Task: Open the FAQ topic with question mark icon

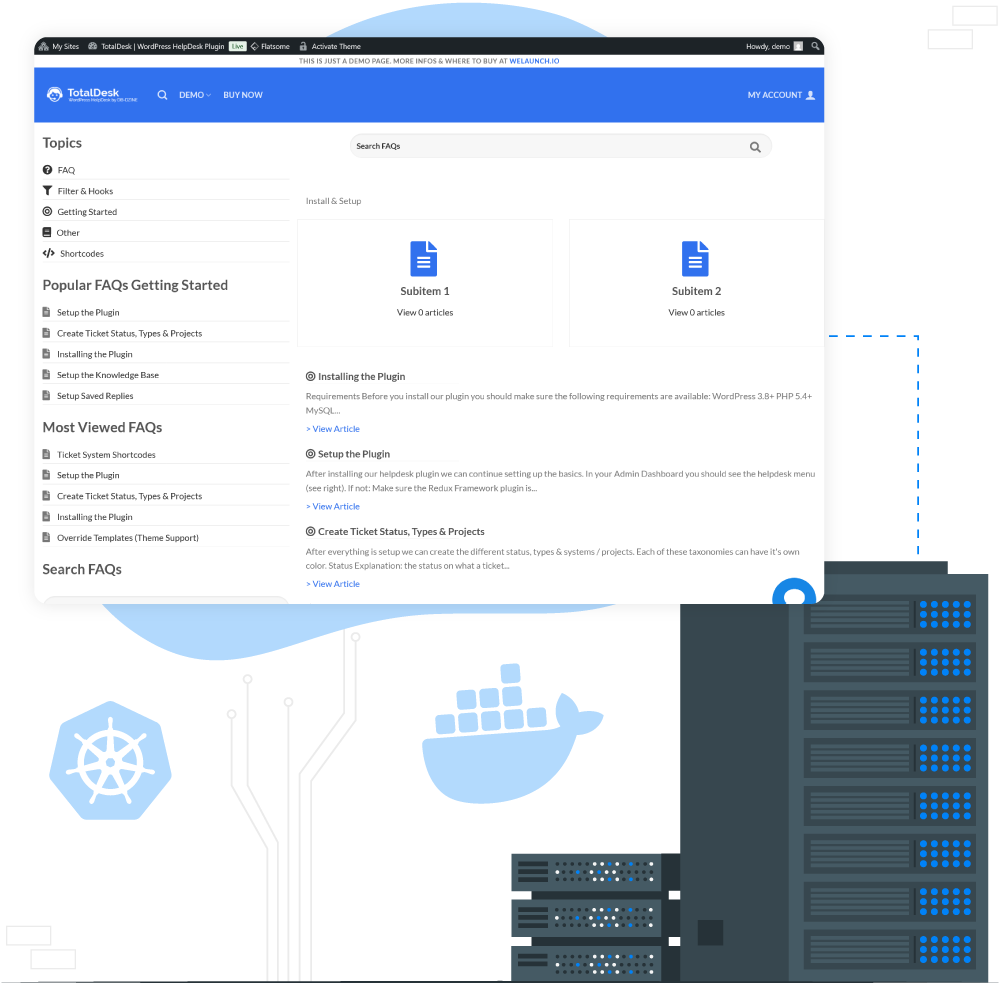Action: [x=49, y=169]
